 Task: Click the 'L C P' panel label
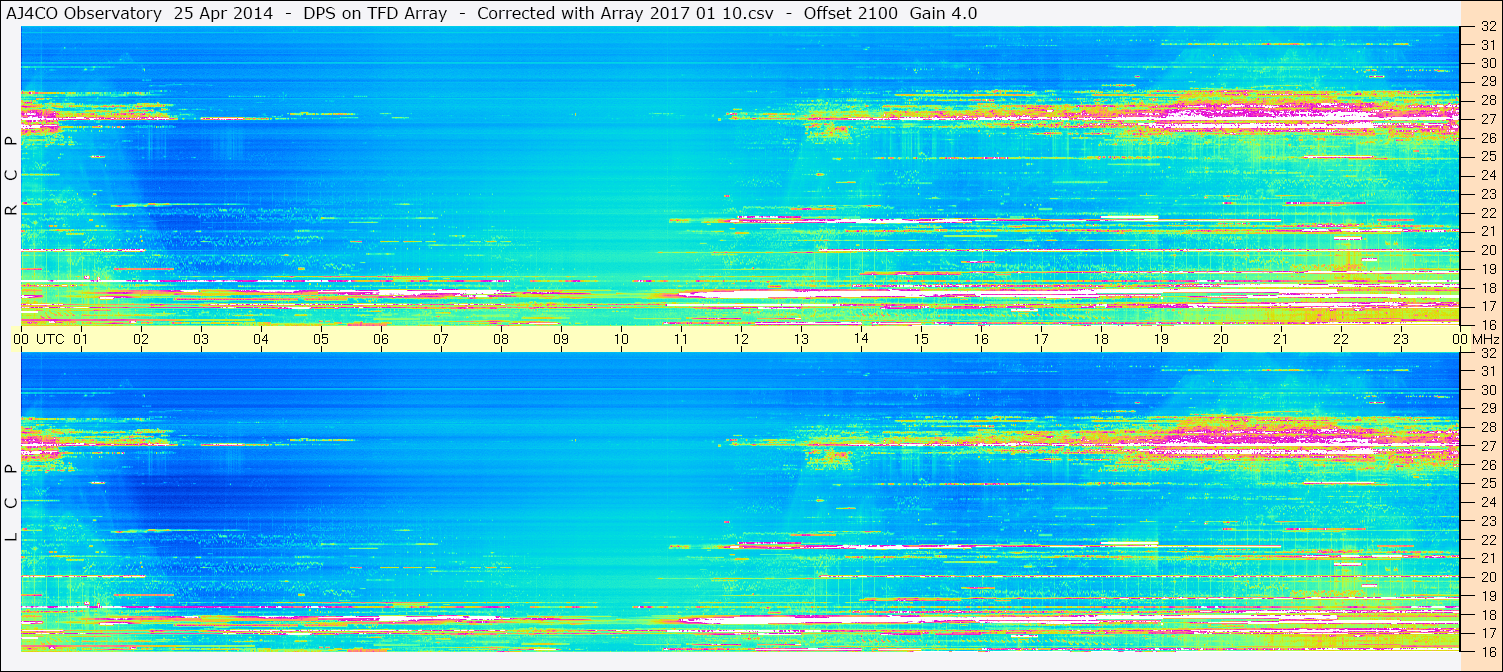click(x=11, y=504)
